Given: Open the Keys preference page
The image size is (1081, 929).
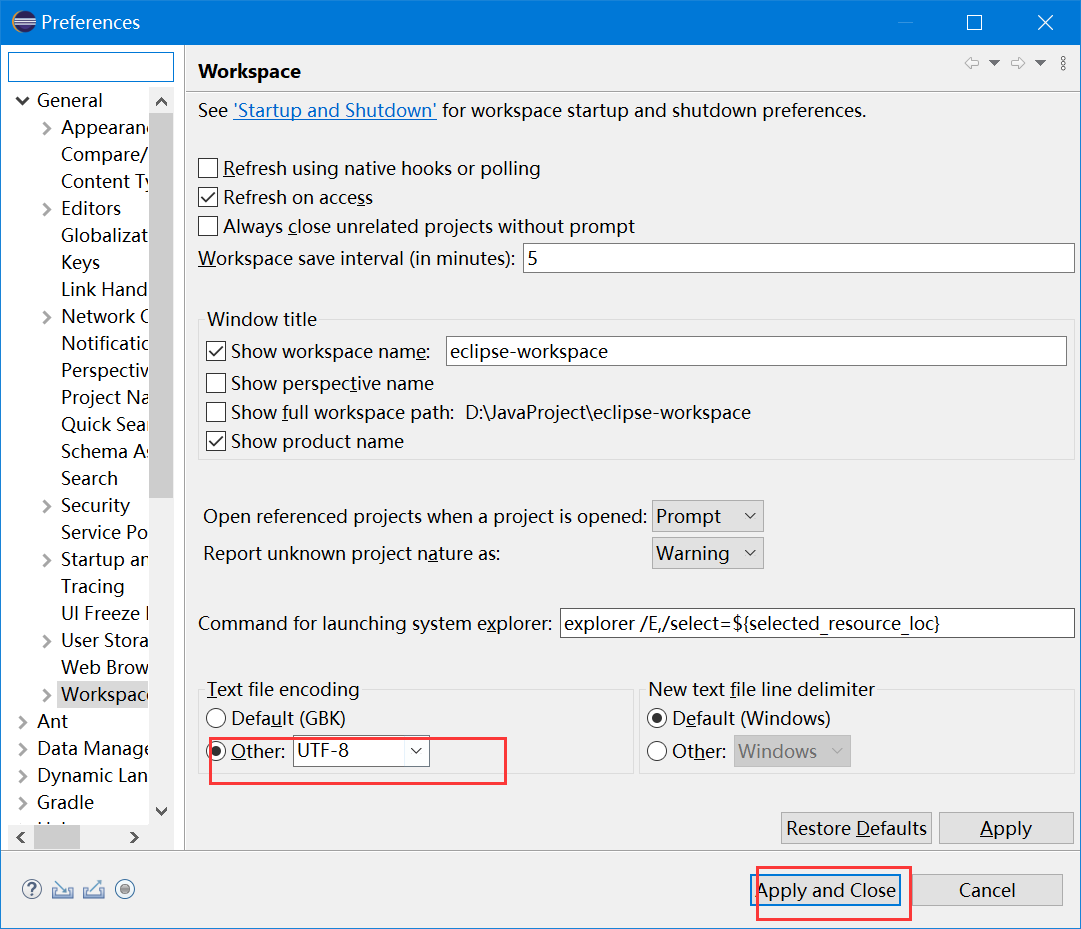Looking at the screenshot, I should pos(81,263).
